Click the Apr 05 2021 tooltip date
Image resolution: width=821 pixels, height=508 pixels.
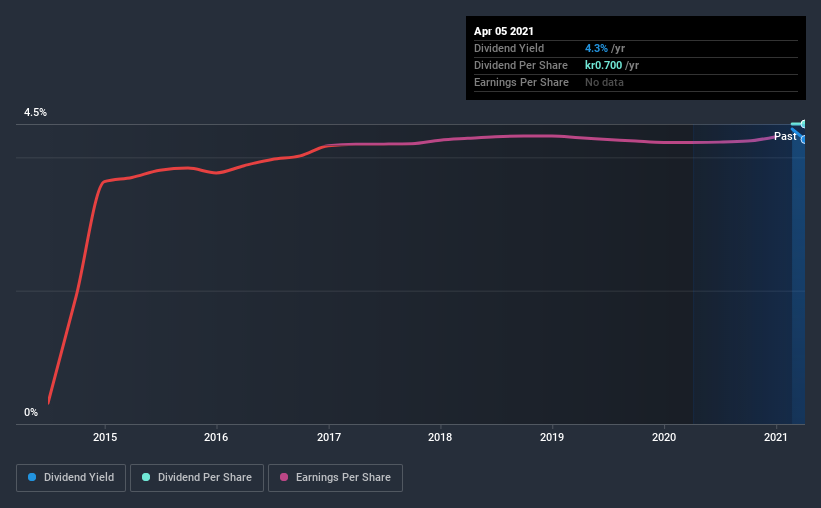pyautogui.click(x=504, y=31)
